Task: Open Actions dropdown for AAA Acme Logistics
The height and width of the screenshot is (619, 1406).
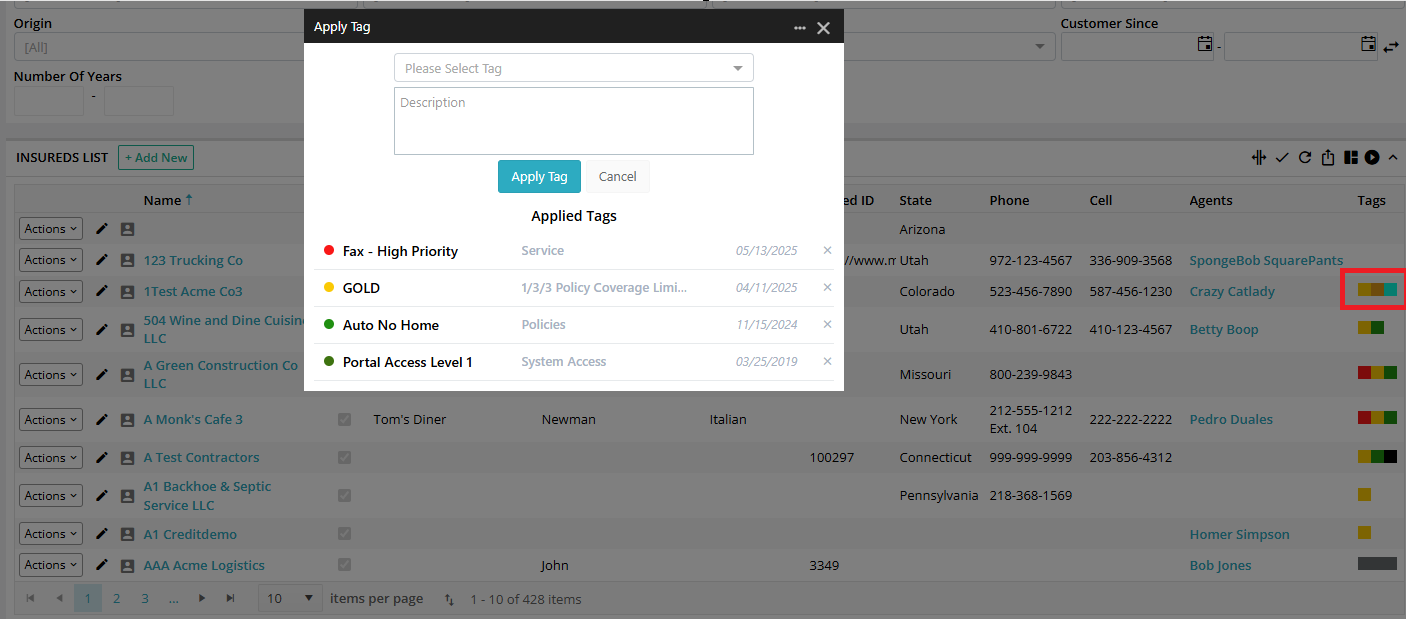Action: [x=51, y=565]
